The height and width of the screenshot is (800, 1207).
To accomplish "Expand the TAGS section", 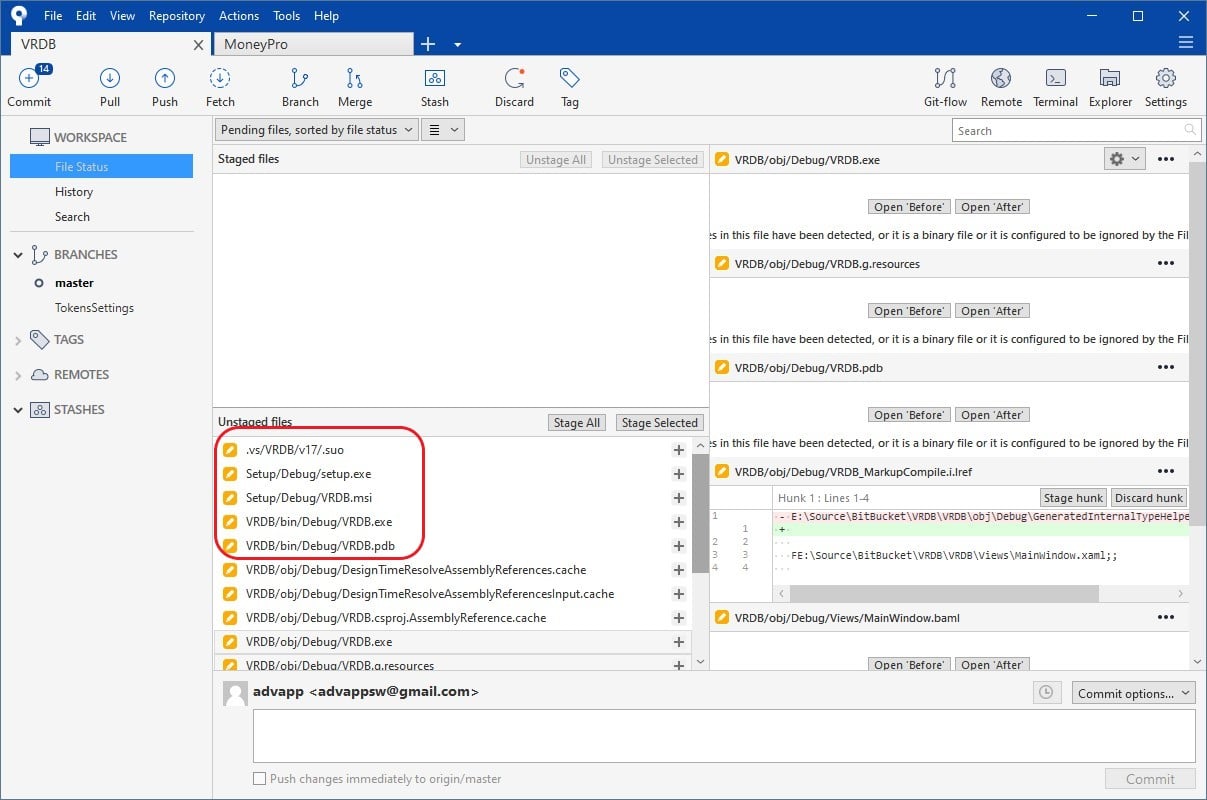I will (17, 340).
